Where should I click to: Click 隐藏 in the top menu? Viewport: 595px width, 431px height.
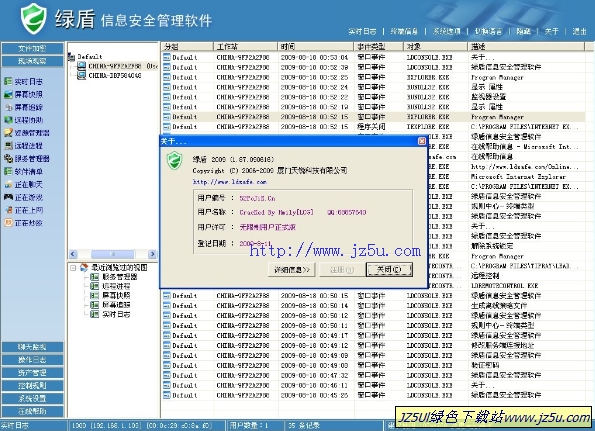(x=523, y=31)
